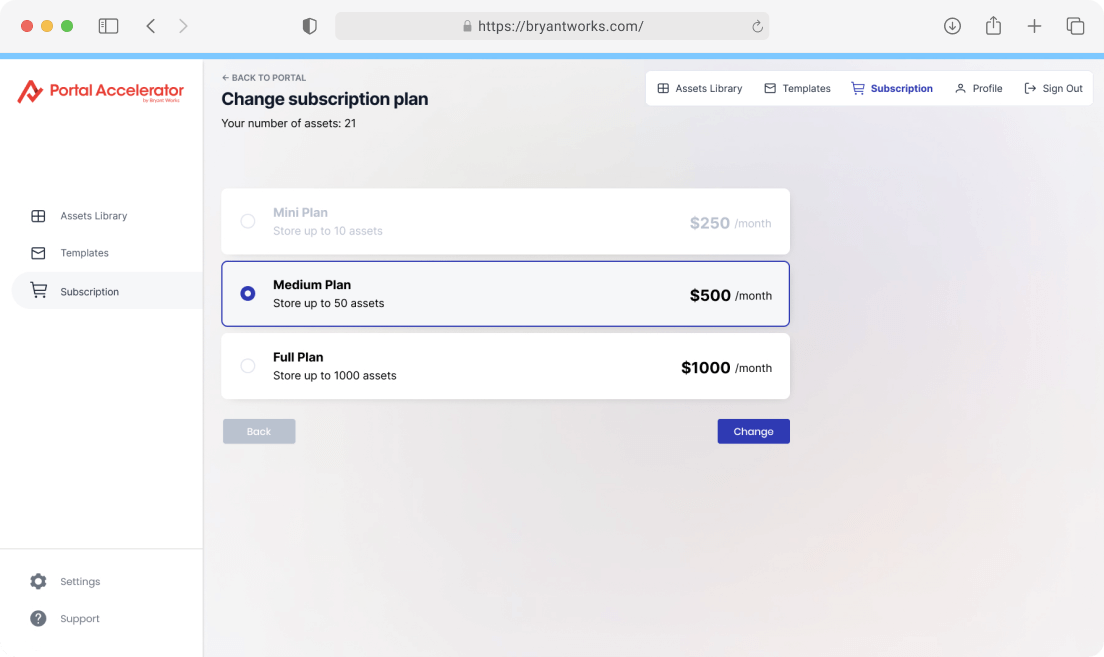Click the browser address bar

click(552, 26)
